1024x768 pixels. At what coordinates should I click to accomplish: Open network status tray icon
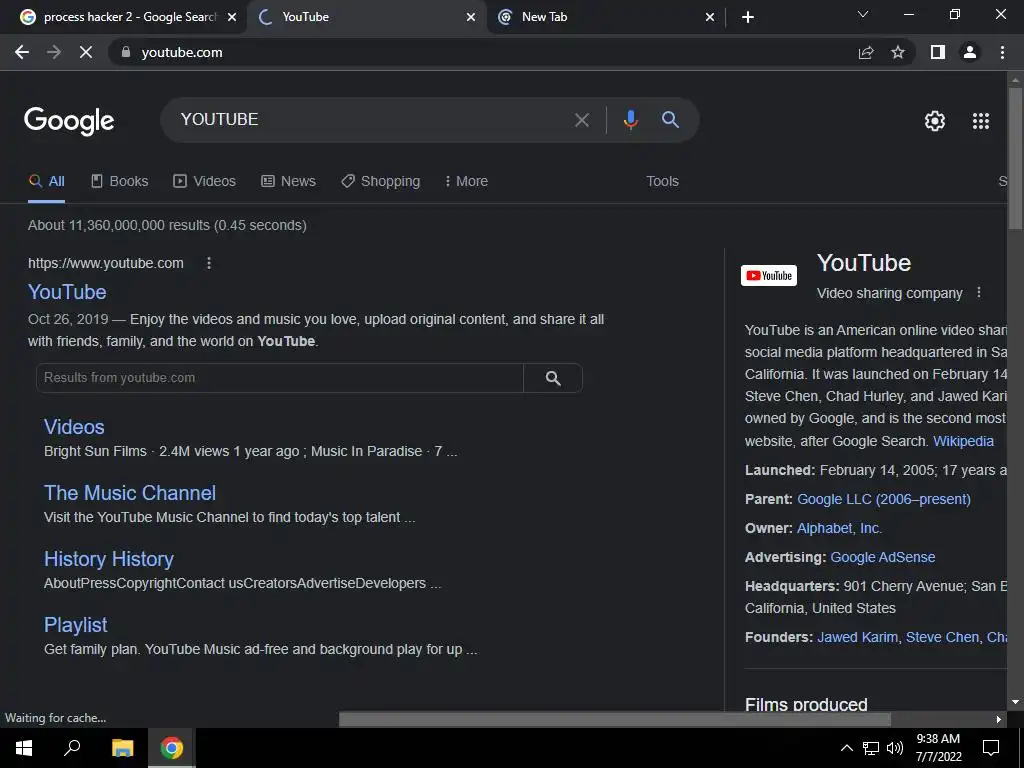click(x=871, y=748)
